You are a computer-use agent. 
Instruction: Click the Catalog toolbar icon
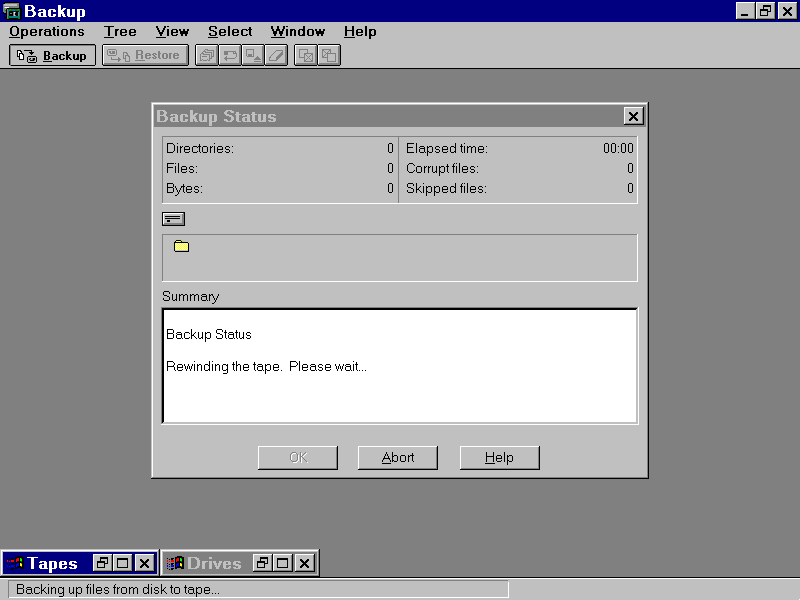point(207,56)
